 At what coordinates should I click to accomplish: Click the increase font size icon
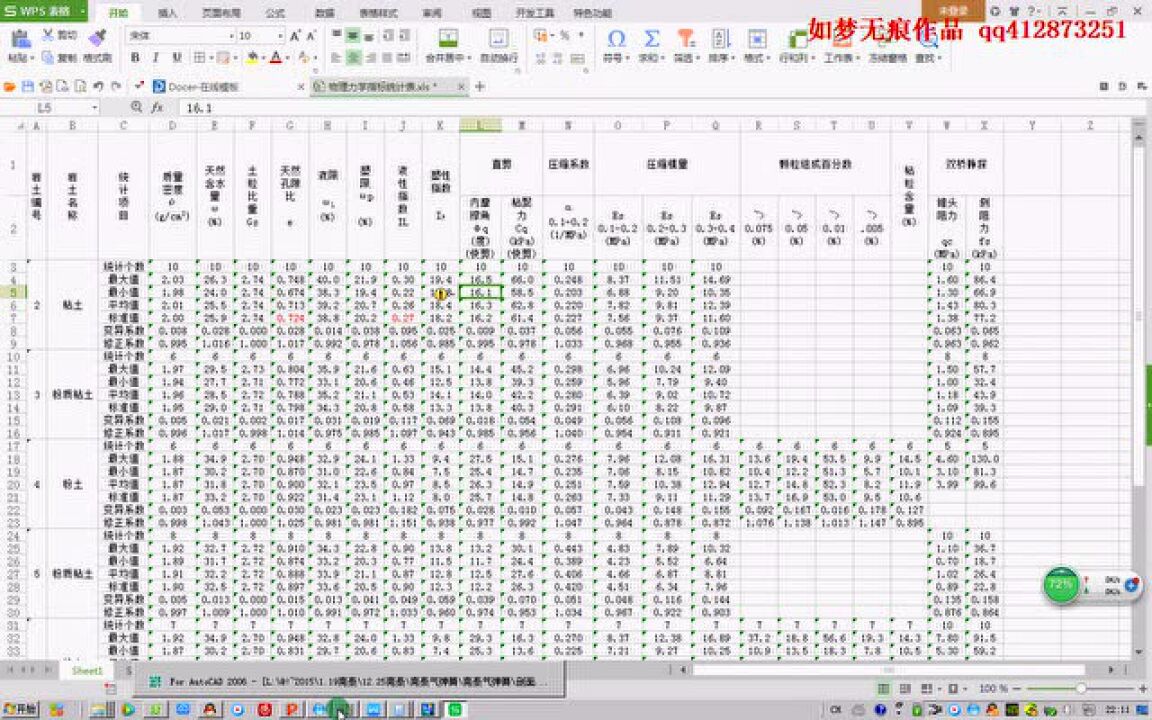[295, 36]
